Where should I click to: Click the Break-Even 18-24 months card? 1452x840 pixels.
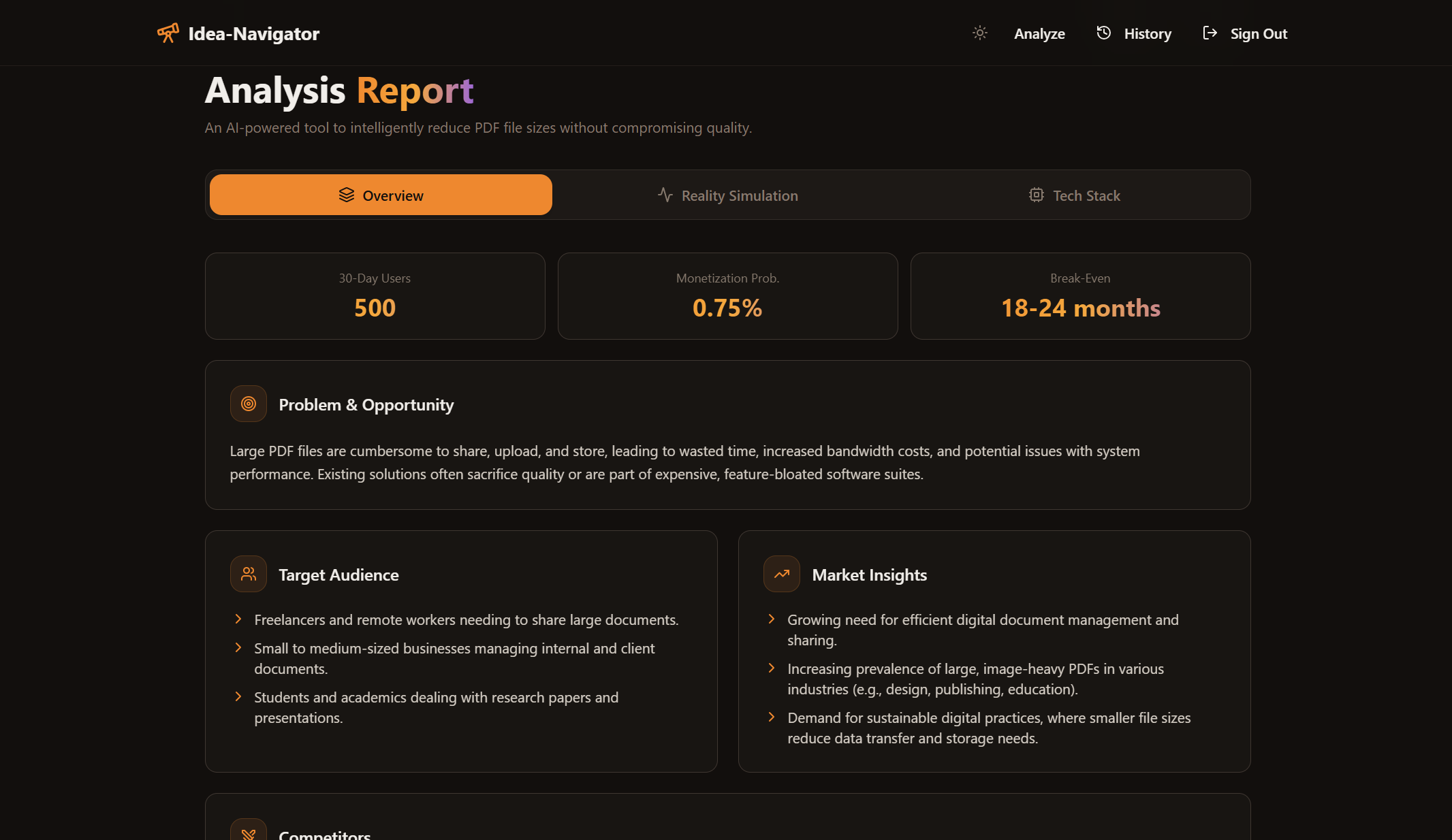pos(1080,296)
